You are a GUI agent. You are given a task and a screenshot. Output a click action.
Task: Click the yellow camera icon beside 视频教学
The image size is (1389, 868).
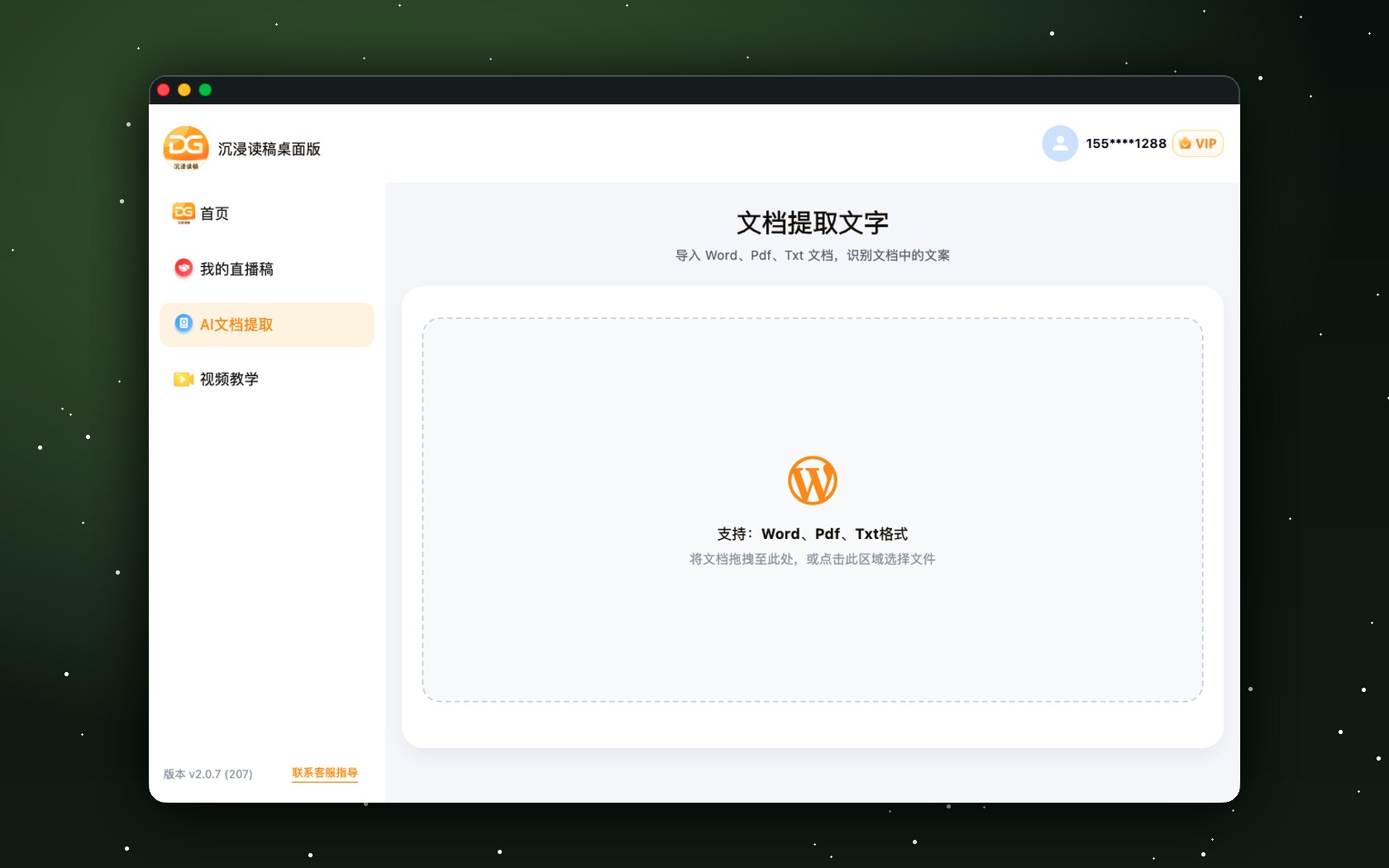click(184, 379)
